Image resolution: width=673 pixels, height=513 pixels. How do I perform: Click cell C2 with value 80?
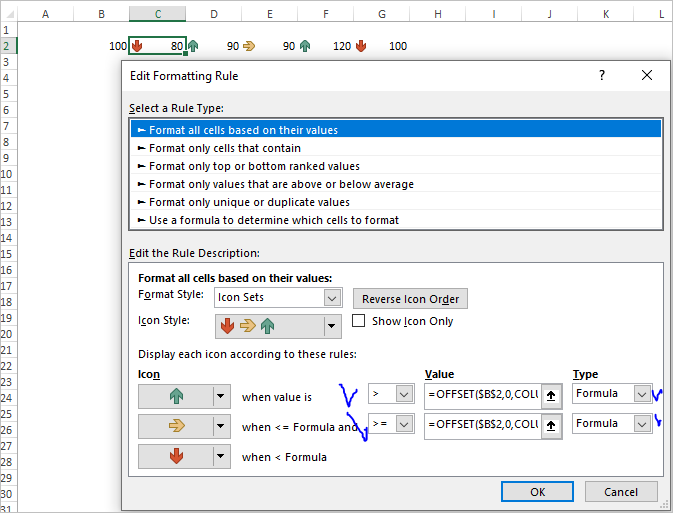point(158,46)
